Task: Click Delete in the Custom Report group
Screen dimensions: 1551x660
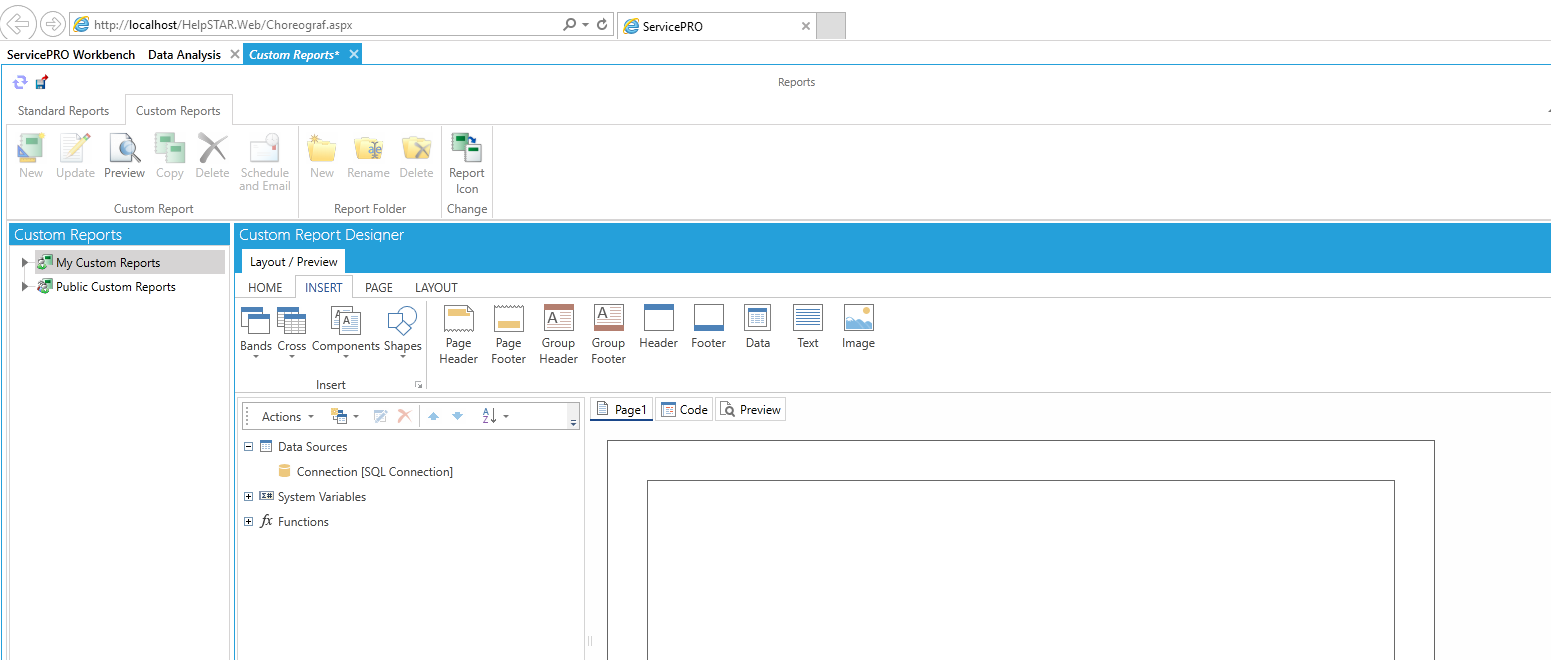Action: pos(212,157)
